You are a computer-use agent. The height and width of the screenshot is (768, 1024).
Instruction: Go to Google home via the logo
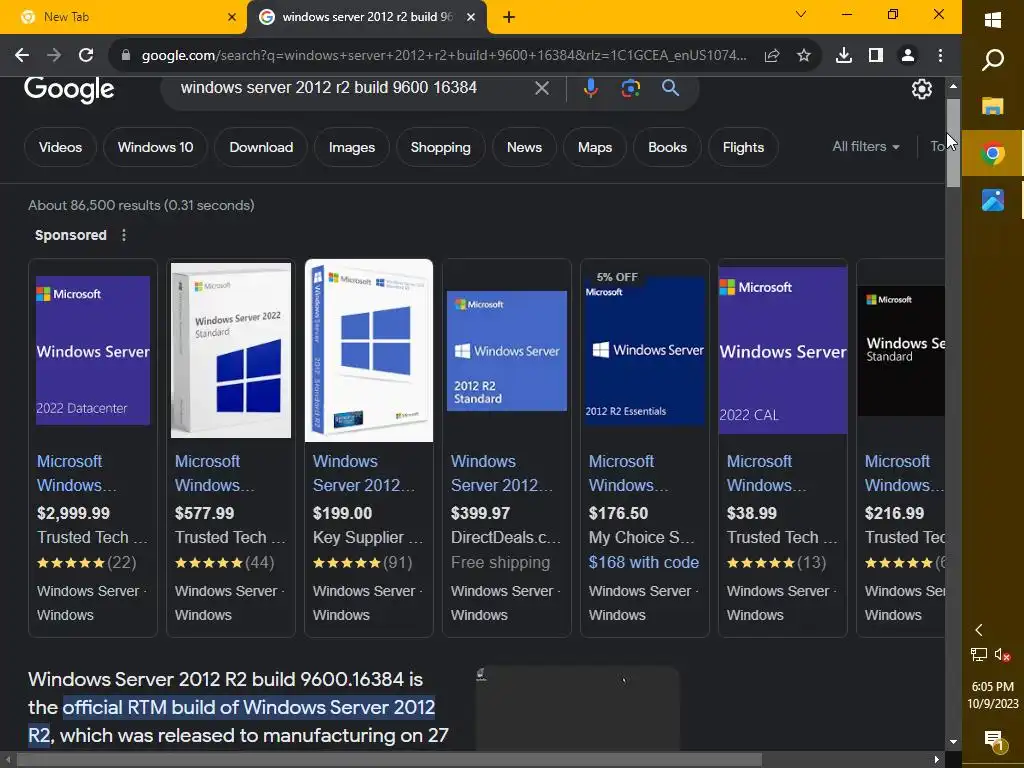tap(69, 89)
